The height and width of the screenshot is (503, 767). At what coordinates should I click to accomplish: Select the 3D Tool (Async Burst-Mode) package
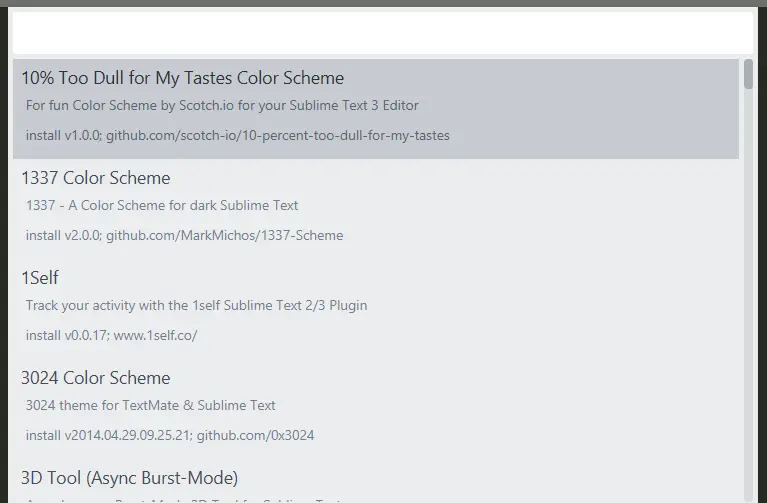click(x=129, y=478)
